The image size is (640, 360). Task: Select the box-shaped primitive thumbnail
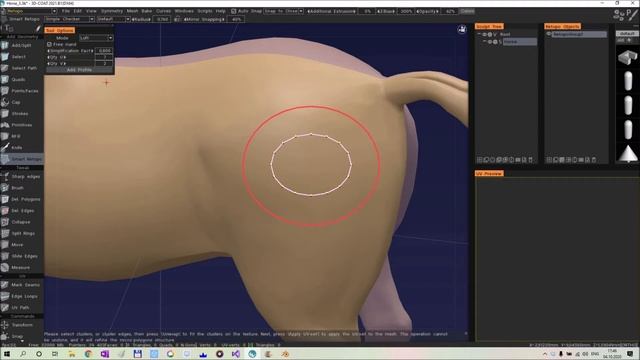628,57
